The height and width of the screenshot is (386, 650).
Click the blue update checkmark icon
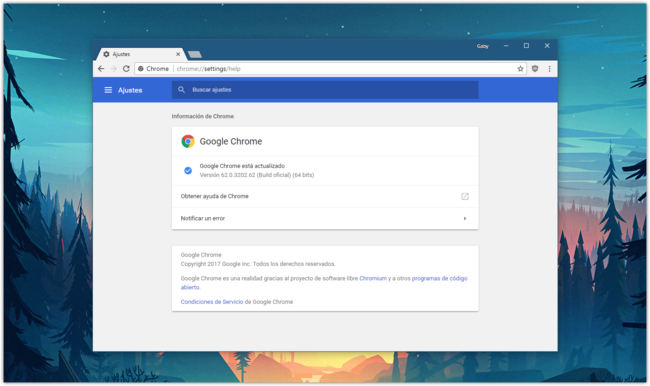[188, 170]
